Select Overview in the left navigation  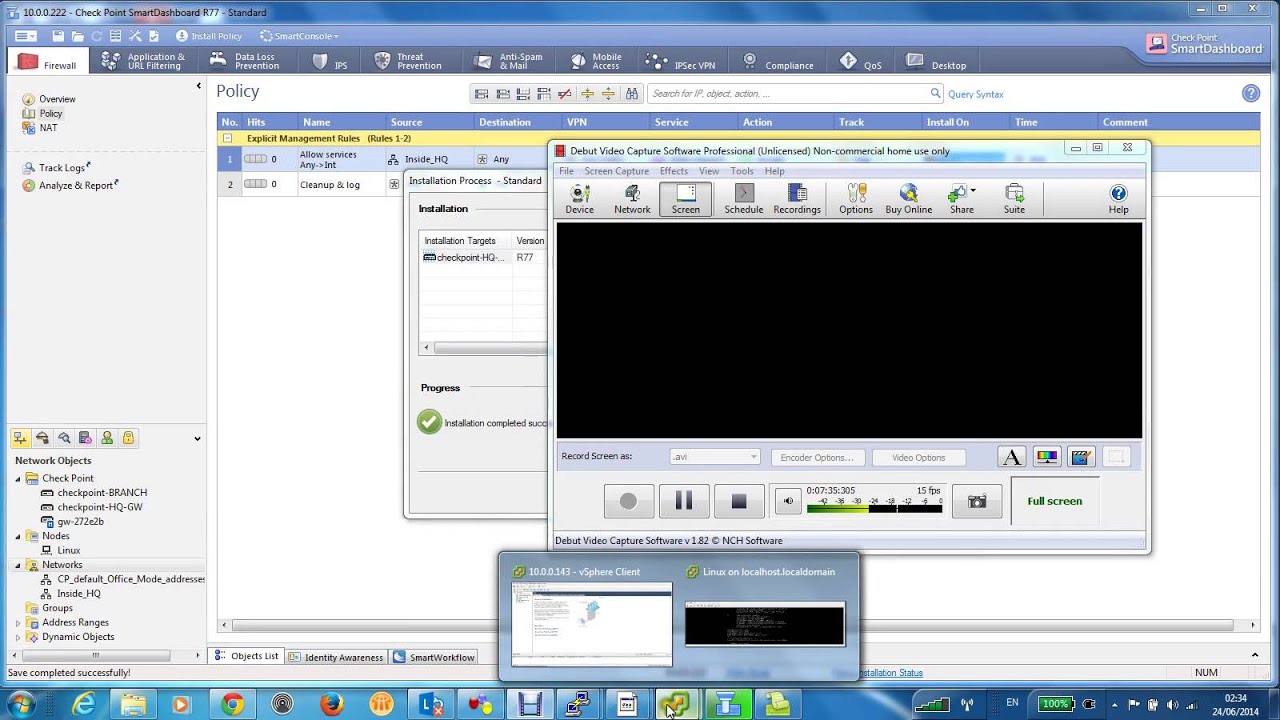(x=57, y=99)
